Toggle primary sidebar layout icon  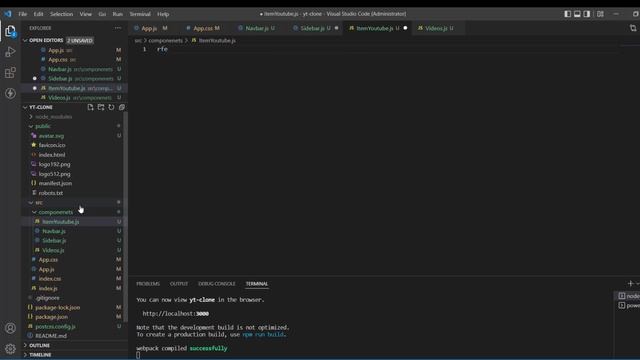[567, 14]
